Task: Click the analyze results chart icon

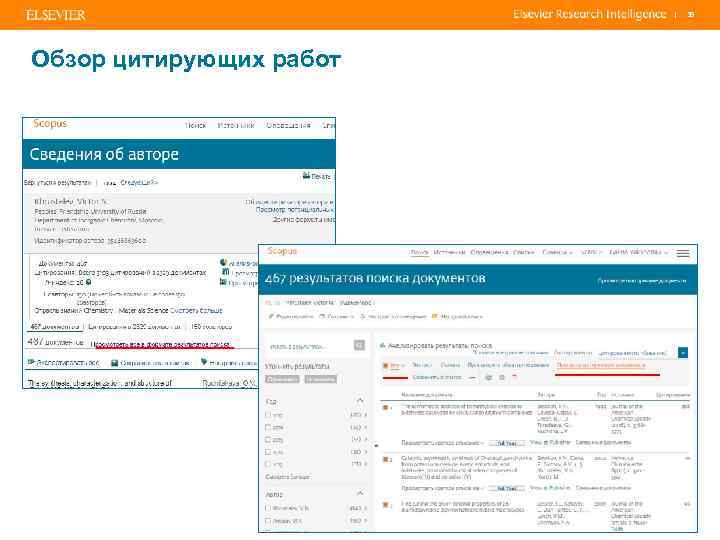Action: tap(382, 345)
